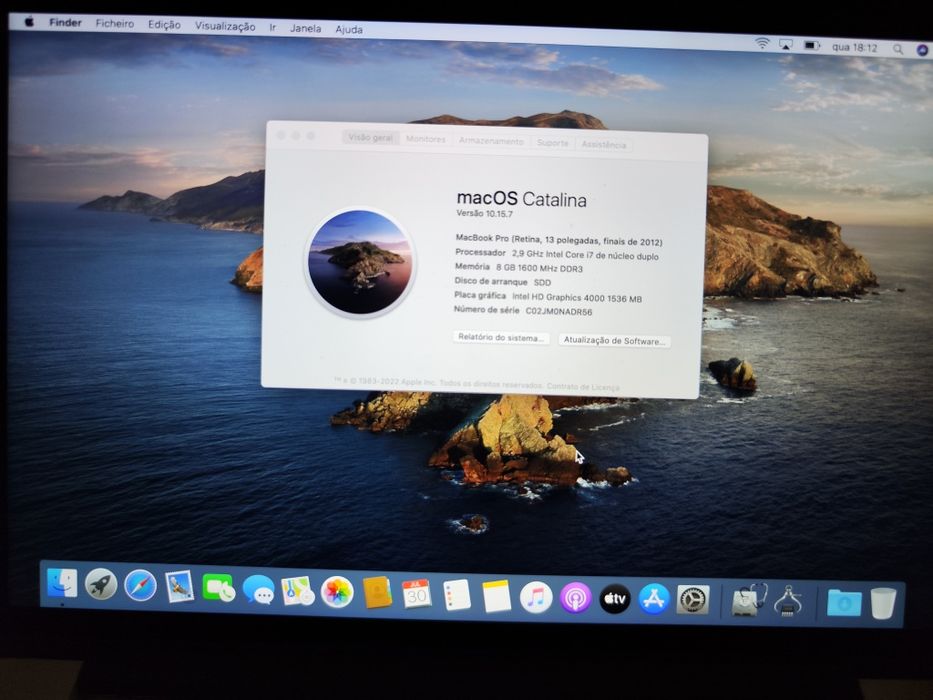Click the Wi-Fi status icon

(x=762, y=43)
